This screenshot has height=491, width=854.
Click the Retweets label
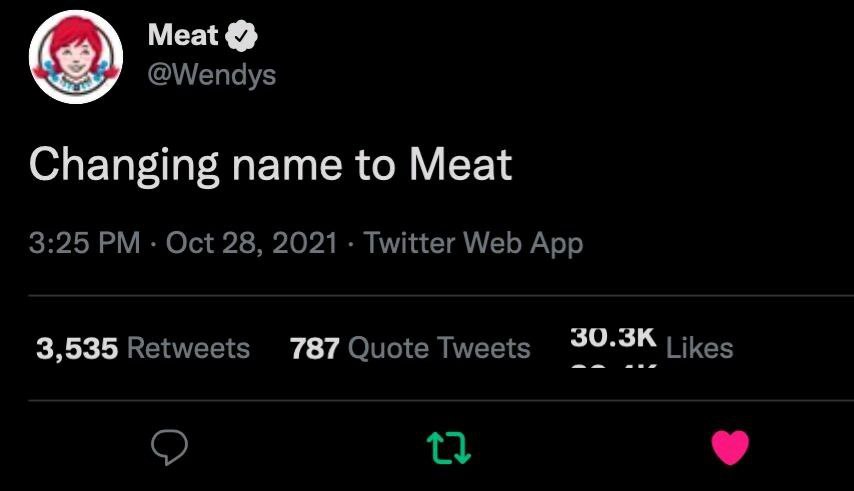pyautogui.click(x=189, y=348)
